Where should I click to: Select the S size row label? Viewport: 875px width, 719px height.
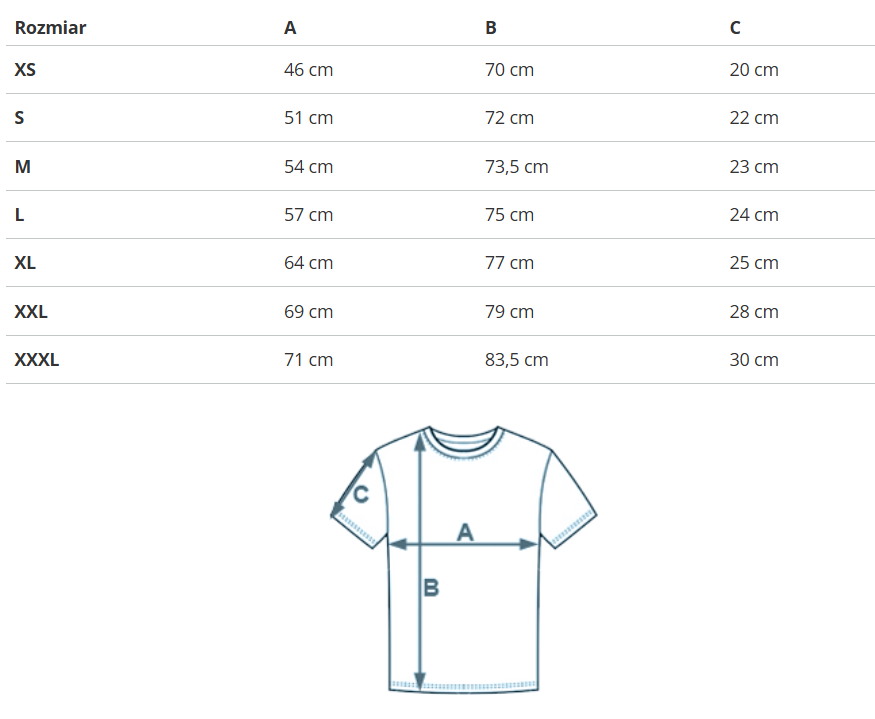pos(20,118)
